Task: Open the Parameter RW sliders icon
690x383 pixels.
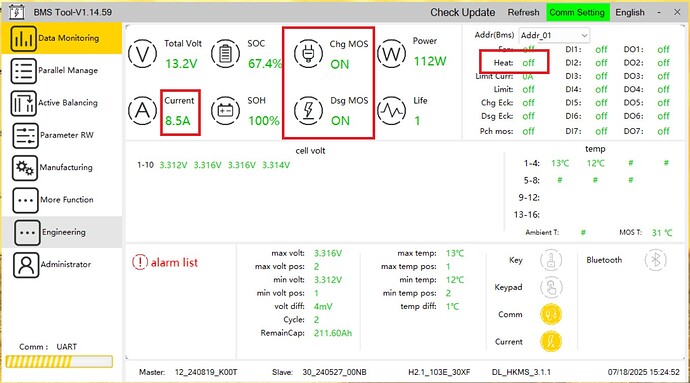Action: click(25, 136)
